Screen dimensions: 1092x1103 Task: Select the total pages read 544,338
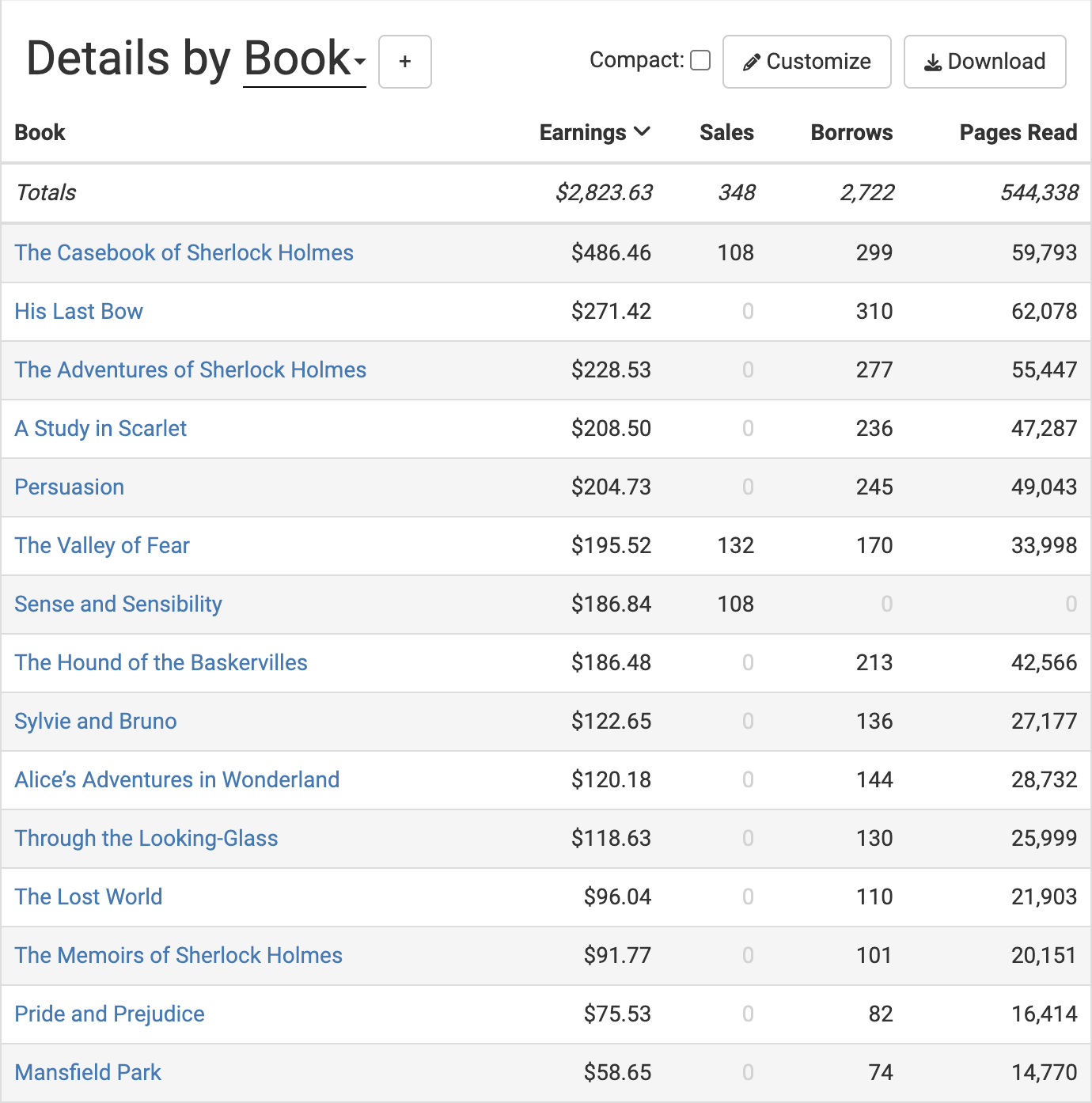(1039, 192)
